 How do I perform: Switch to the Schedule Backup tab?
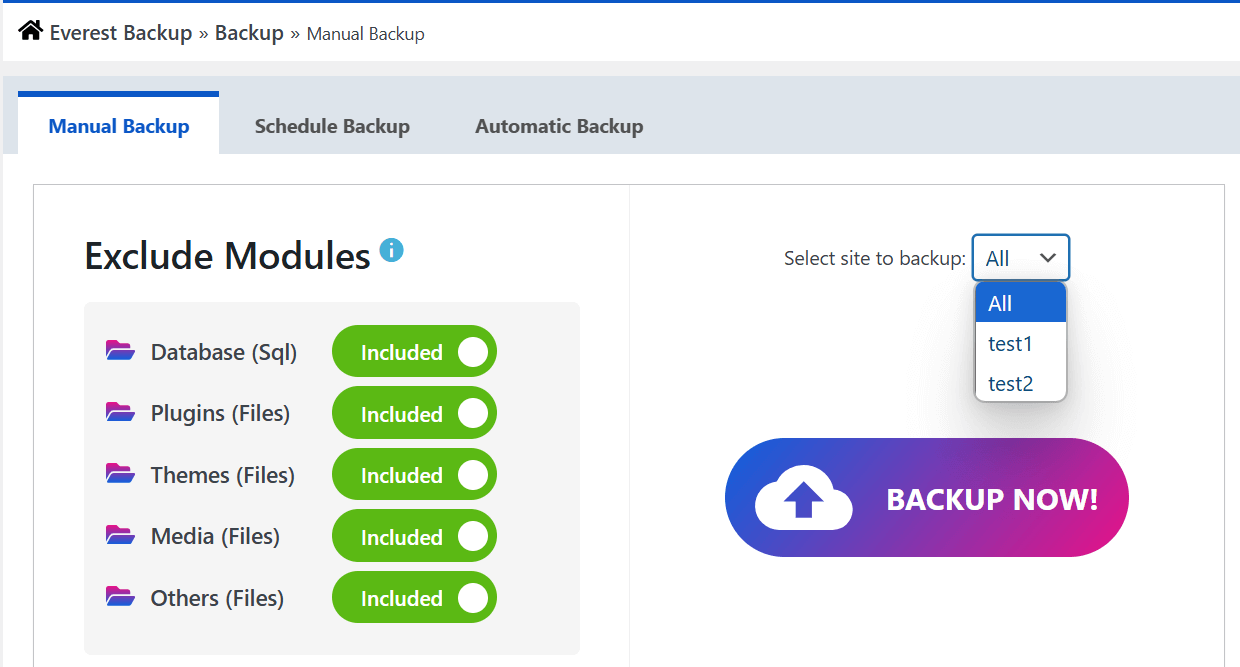coord(332,126)
